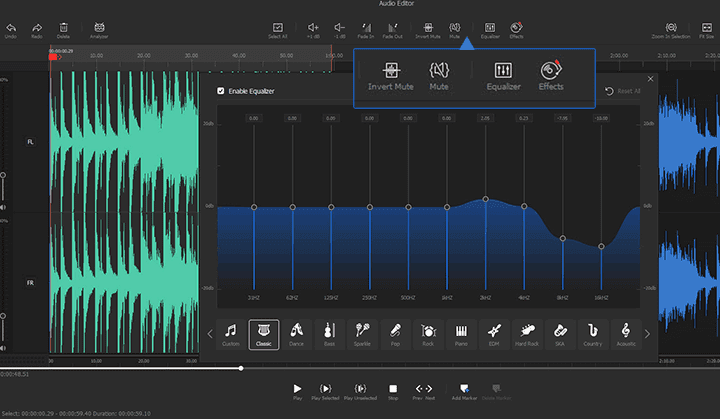
Task: Click the Add Marker icon
Action: [463, 388]
